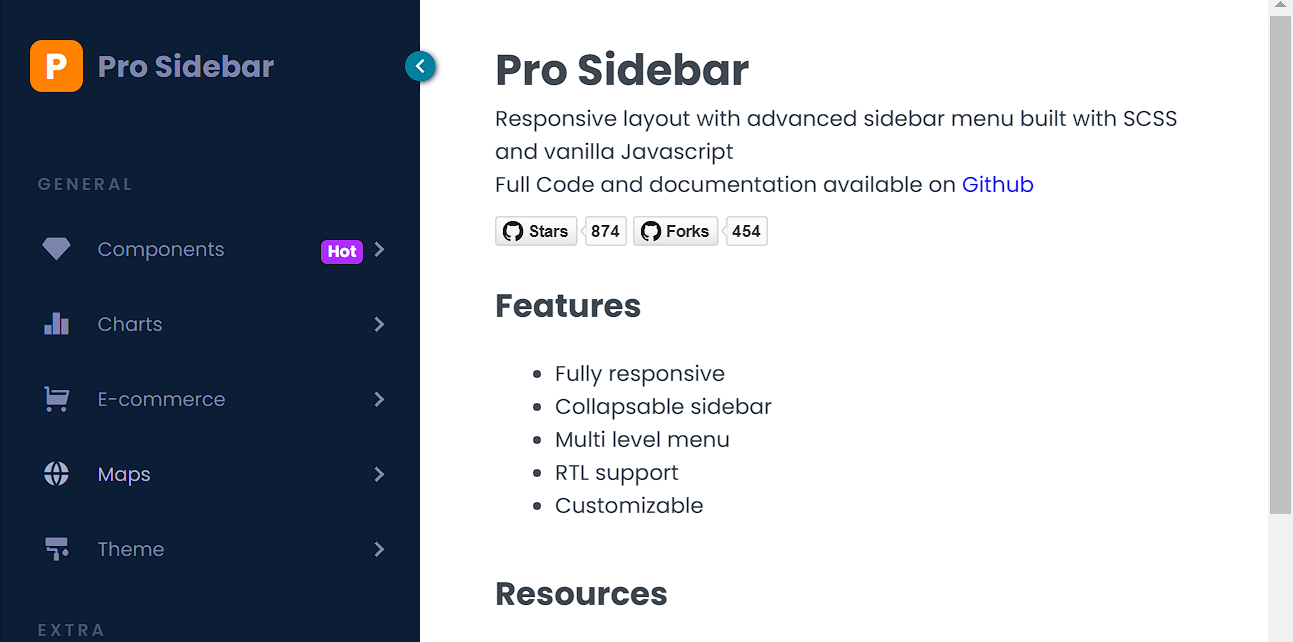Viewport: 1293px width, 642px height.
Task: Click the purple Hot badge
Action: coord(342,251)
